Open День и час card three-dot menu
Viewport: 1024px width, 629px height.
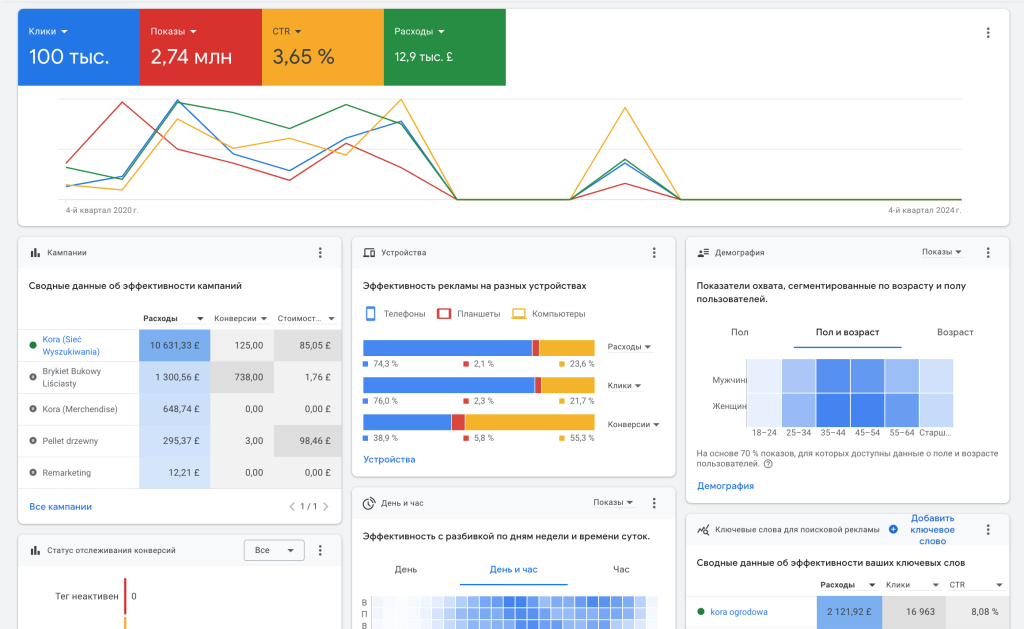pos(654,503)
